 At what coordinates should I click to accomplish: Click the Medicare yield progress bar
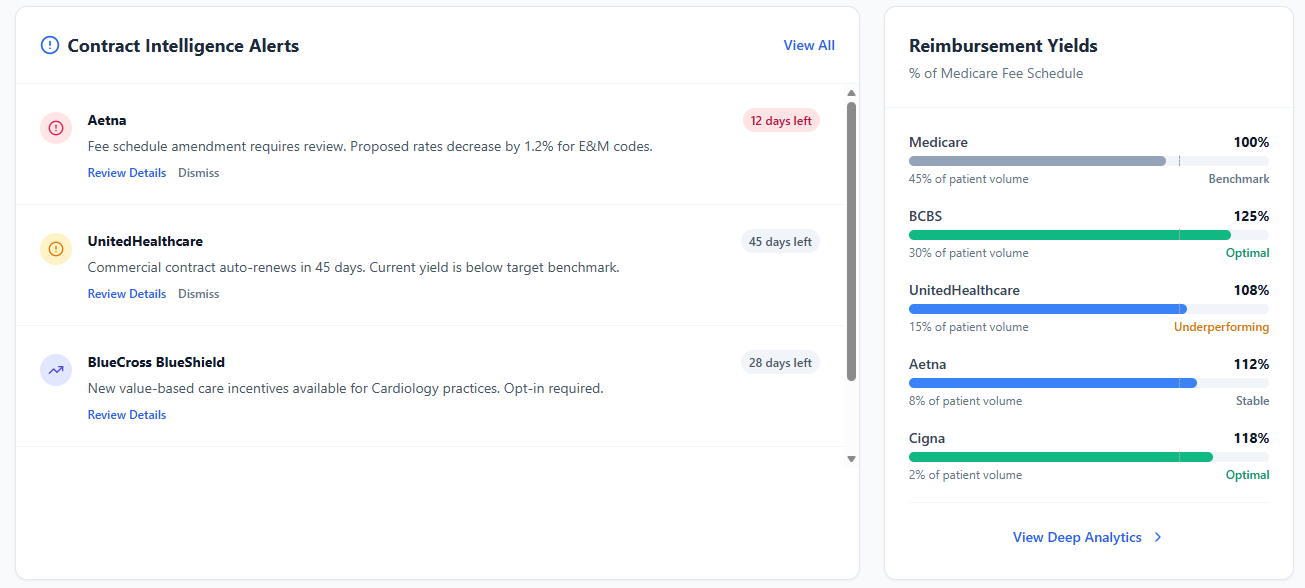pos(1089,161)
